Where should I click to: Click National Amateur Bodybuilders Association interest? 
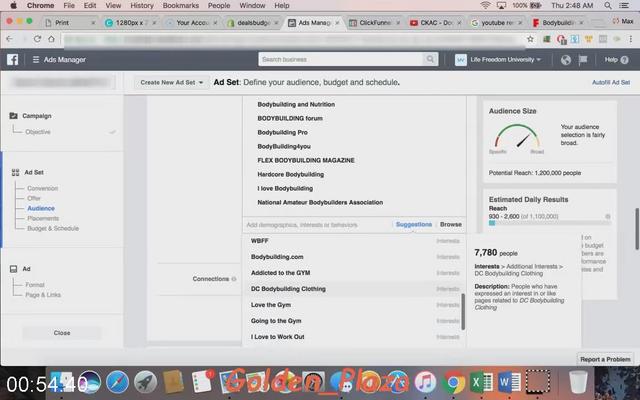(320, 202)
